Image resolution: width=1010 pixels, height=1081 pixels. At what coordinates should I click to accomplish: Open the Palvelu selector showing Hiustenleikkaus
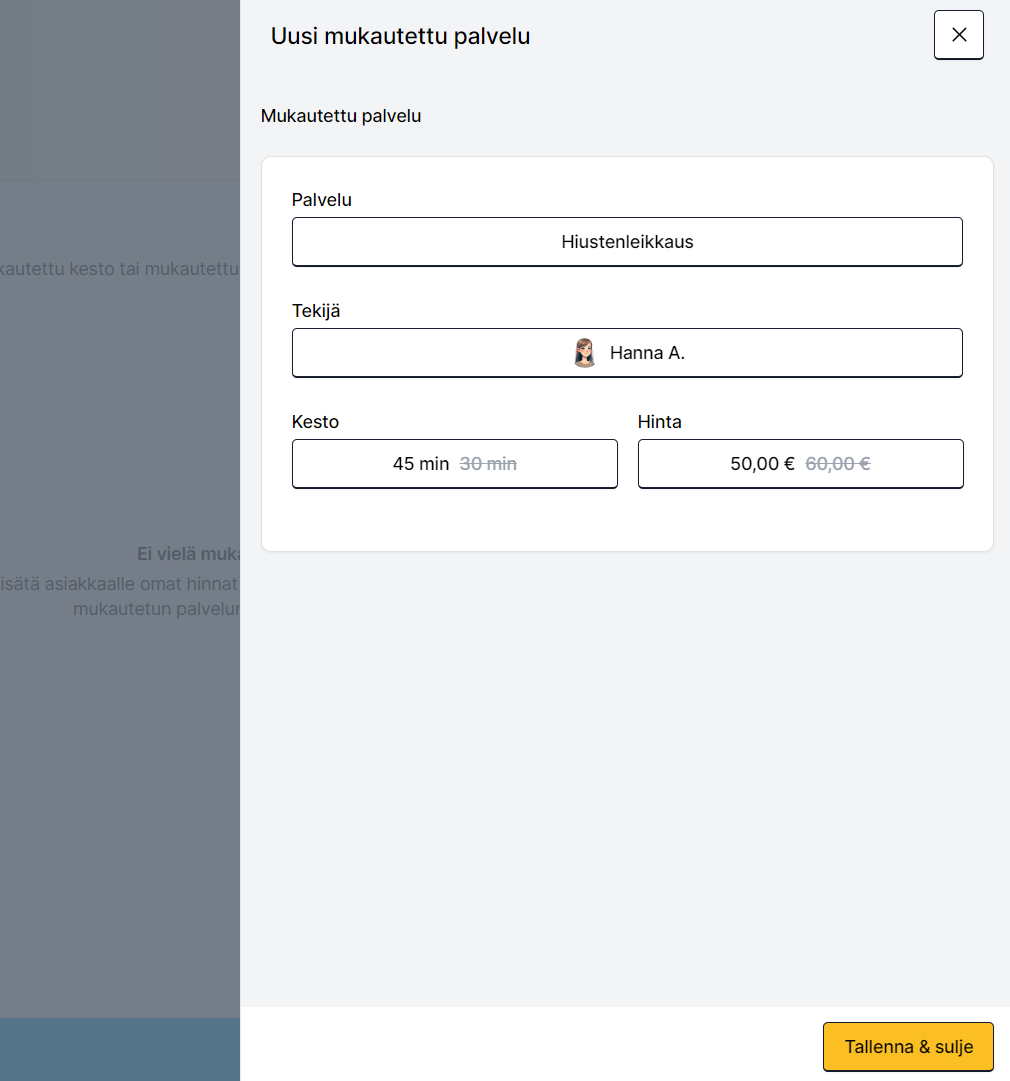[x=627, y=242]
